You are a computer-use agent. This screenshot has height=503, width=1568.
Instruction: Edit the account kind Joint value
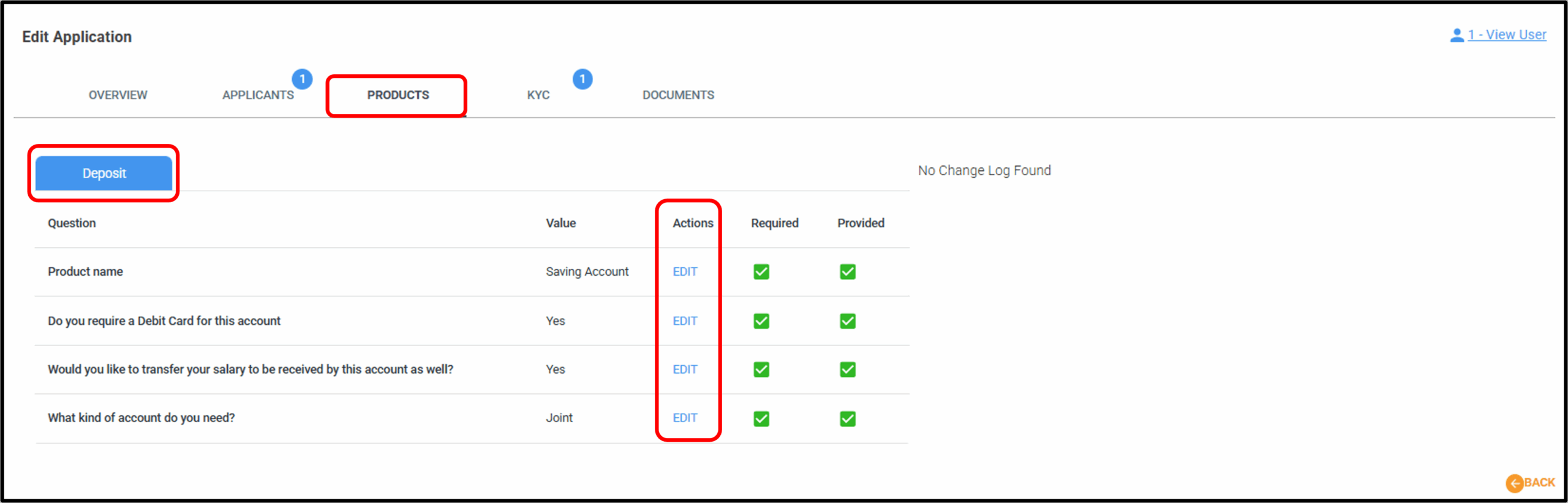coord(685,418)
